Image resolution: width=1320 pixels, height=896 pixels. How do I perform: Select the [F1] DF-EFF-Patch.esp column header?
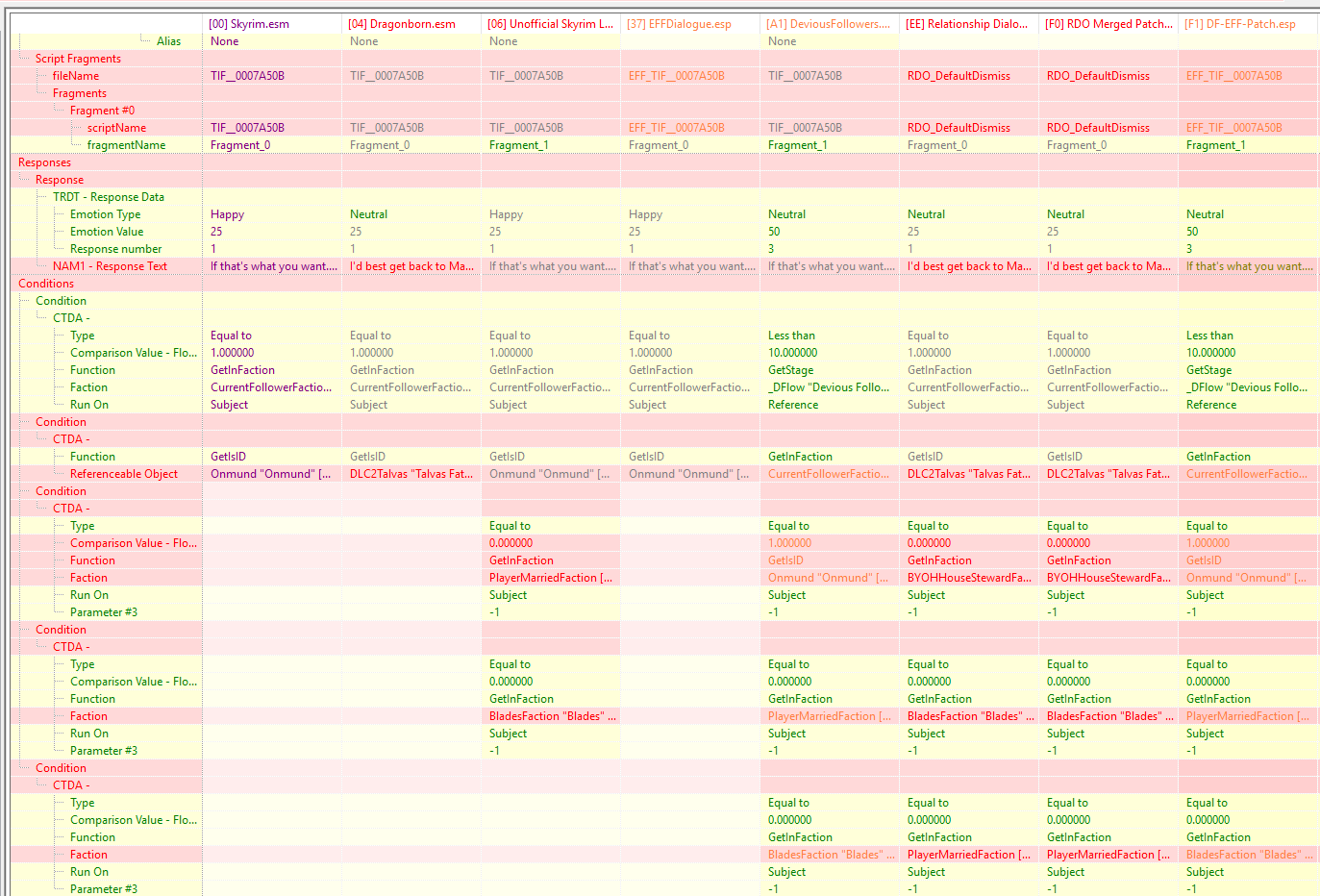click(1248, 24)
